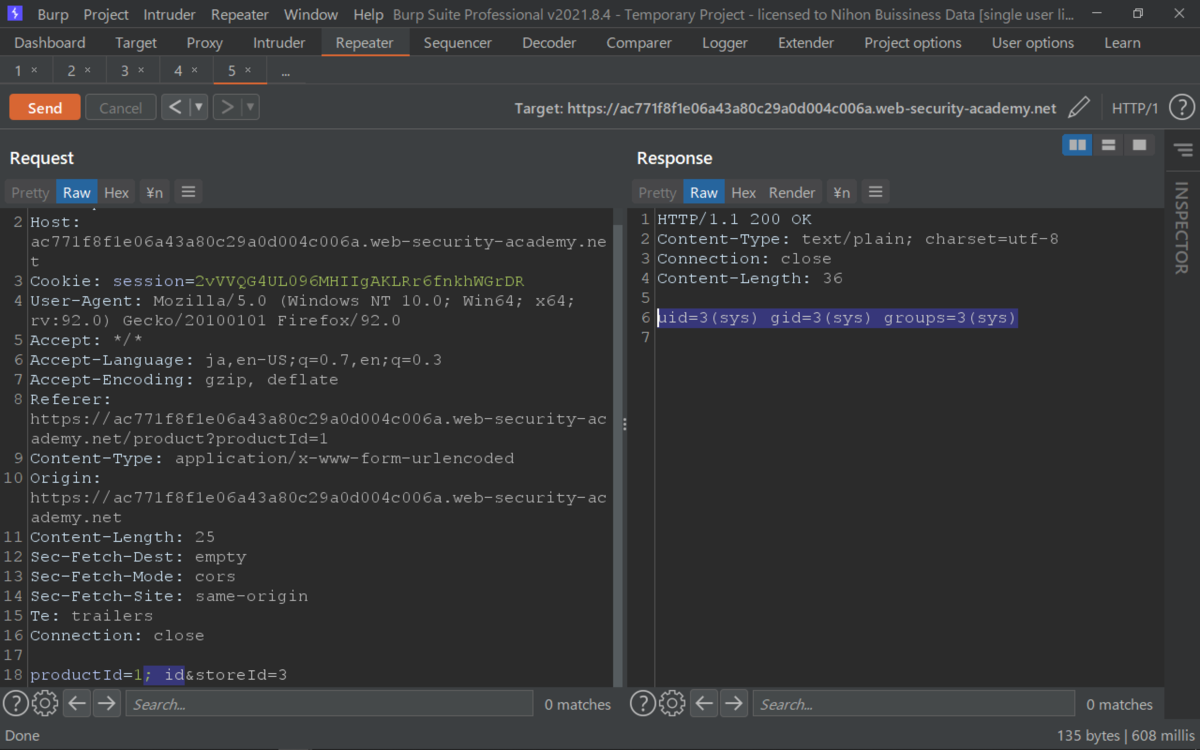Switch to the Dashboard tab

(50, 43)
